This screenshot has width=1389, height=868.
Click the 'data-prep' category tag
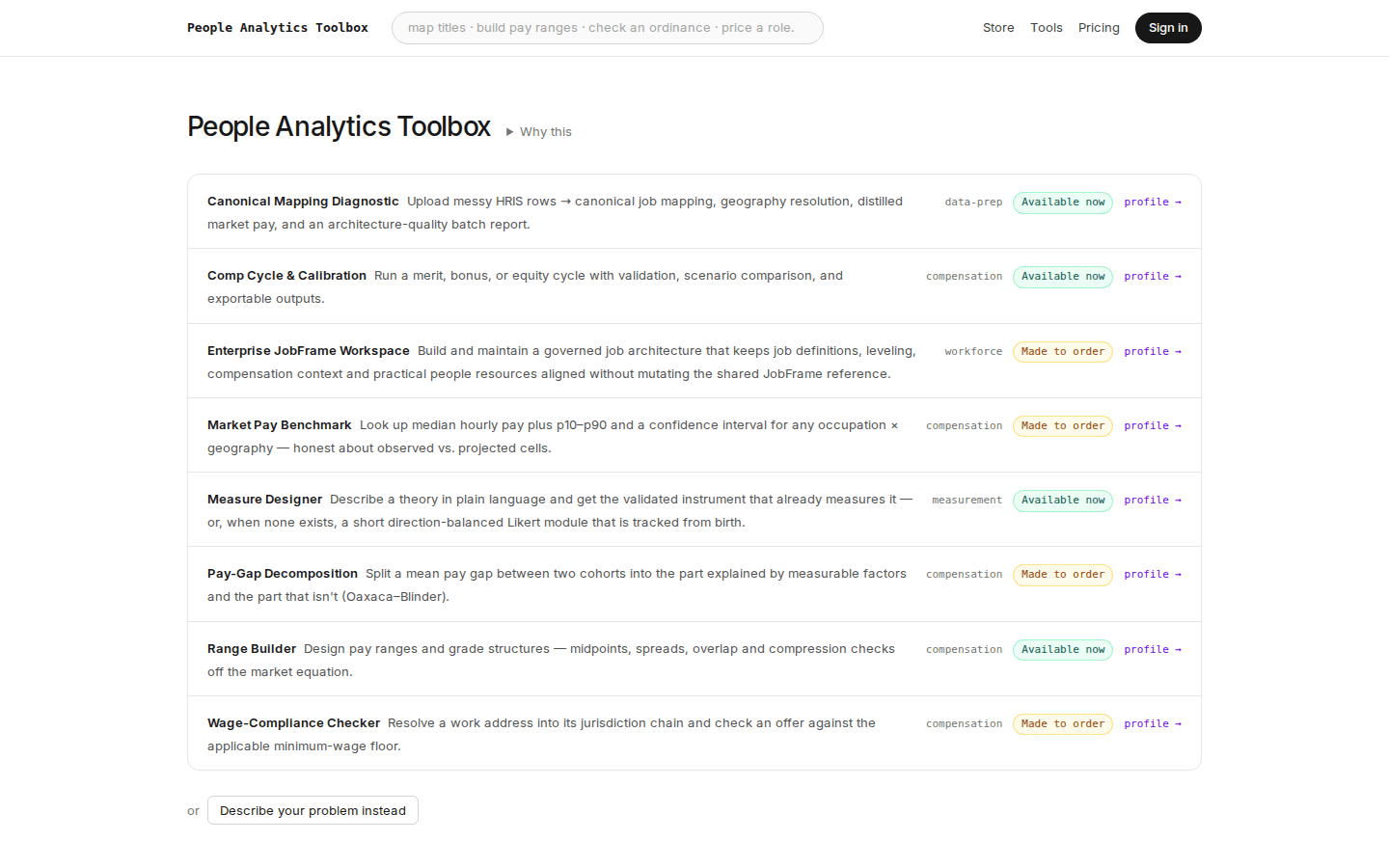click(973, 203)
